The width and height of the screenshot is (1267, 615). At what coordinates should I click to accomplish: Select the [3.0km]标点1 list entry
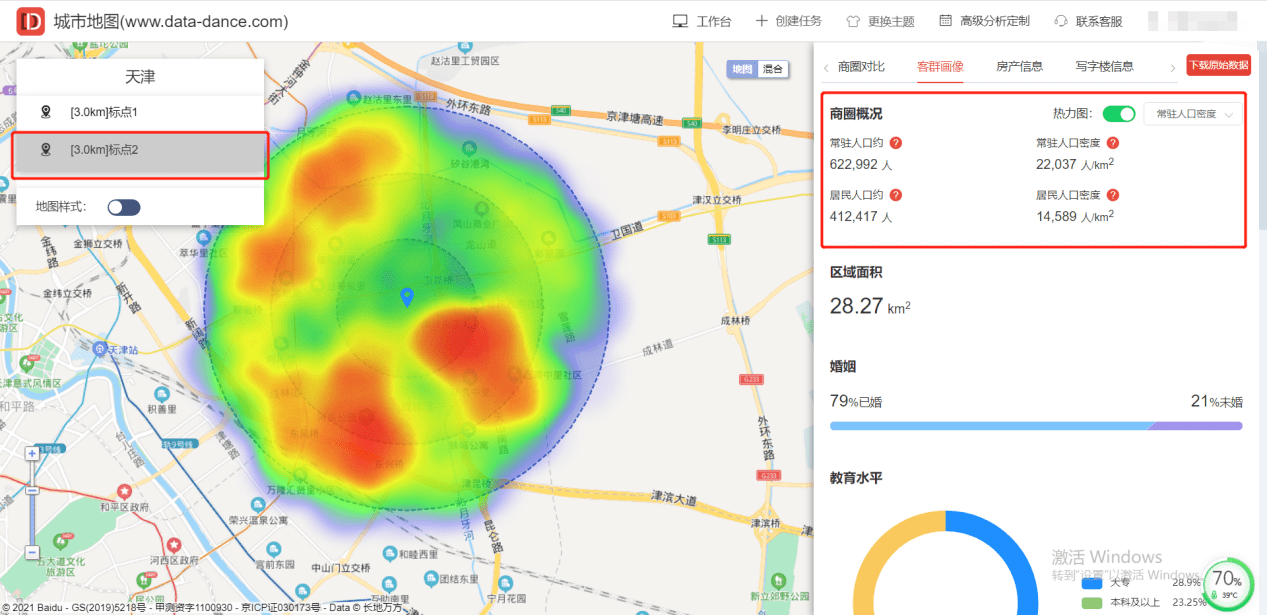(x=140, y=112)
